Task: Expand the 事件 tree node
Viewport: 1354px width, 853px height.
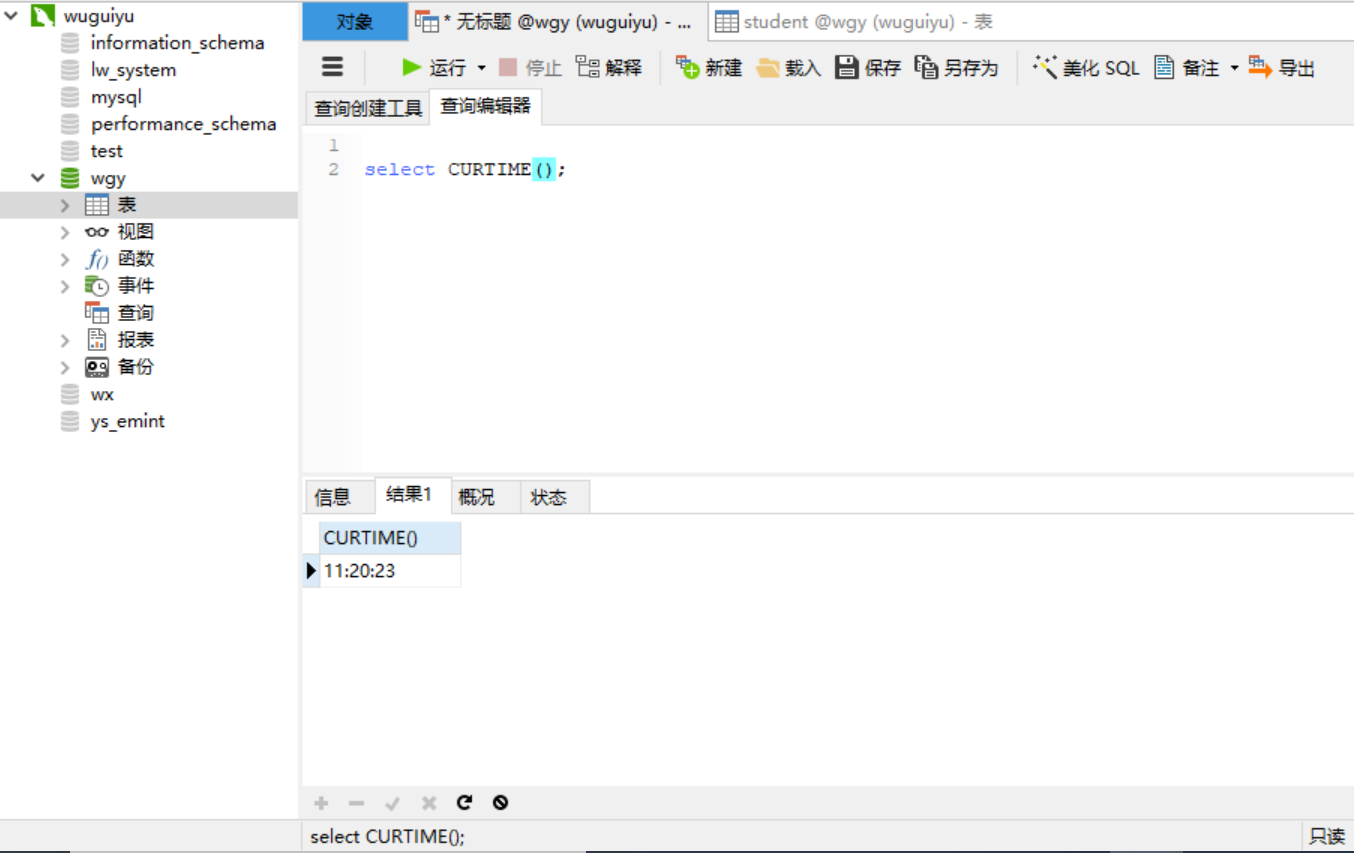Action: [65, 286]
